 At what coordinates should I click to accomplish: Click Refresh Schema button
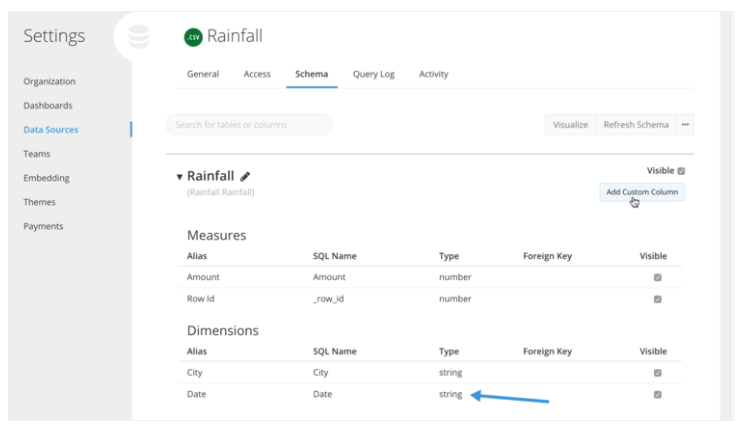coord(636,124)
